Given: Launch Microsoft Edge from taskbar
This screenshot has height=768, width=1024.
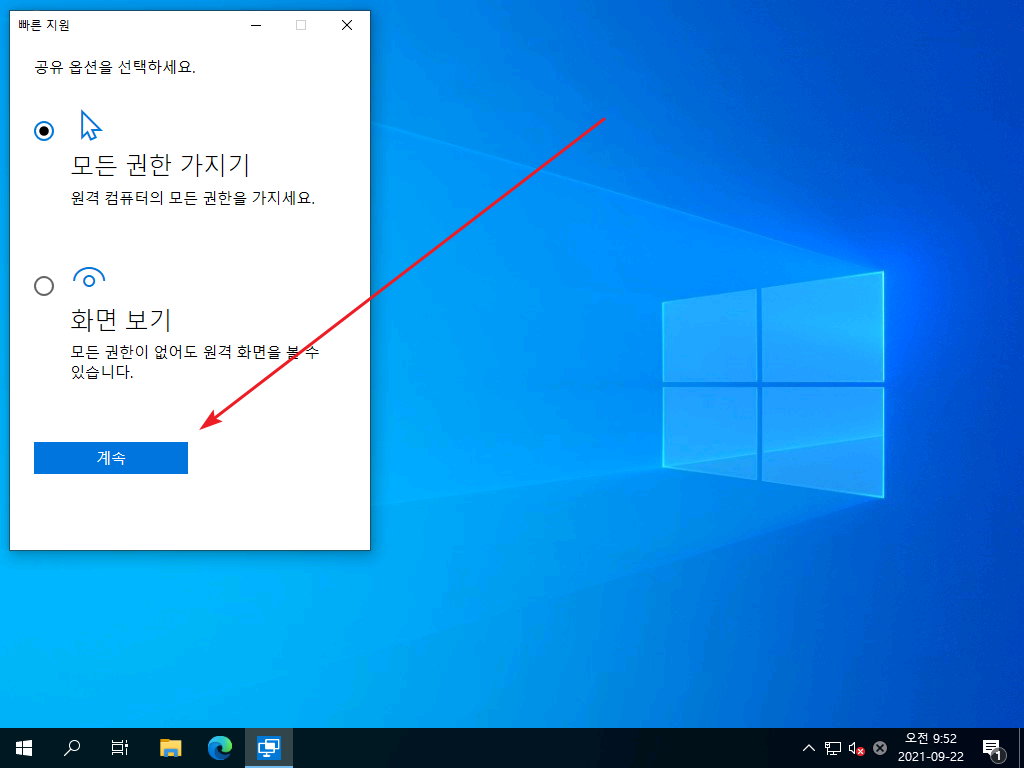Looking at the screenshot, I should (219, 748).
